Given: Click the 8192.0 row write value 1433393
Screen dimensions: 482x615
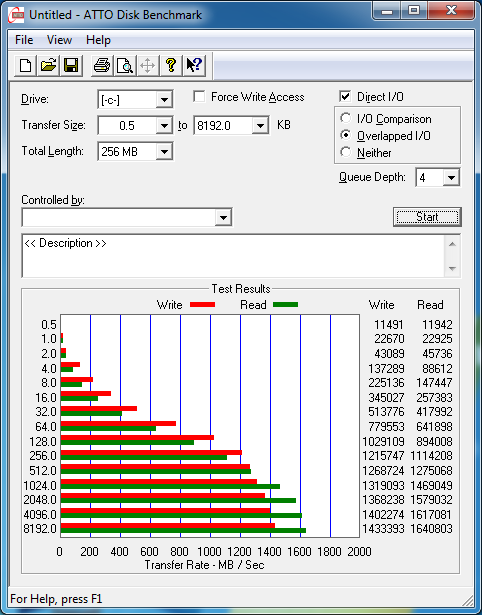Looking at the screenshot, I should 383,529.
